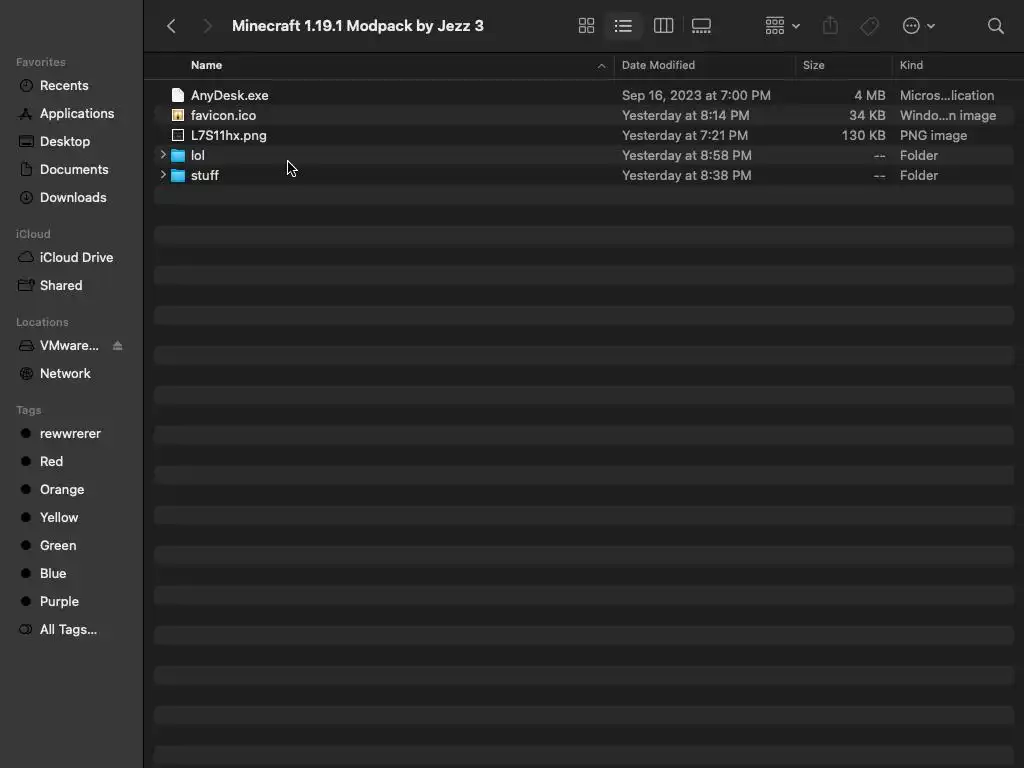Go back with the left arrow
The height and width of the screenshot is (768, 1024).
coord(171,26)
